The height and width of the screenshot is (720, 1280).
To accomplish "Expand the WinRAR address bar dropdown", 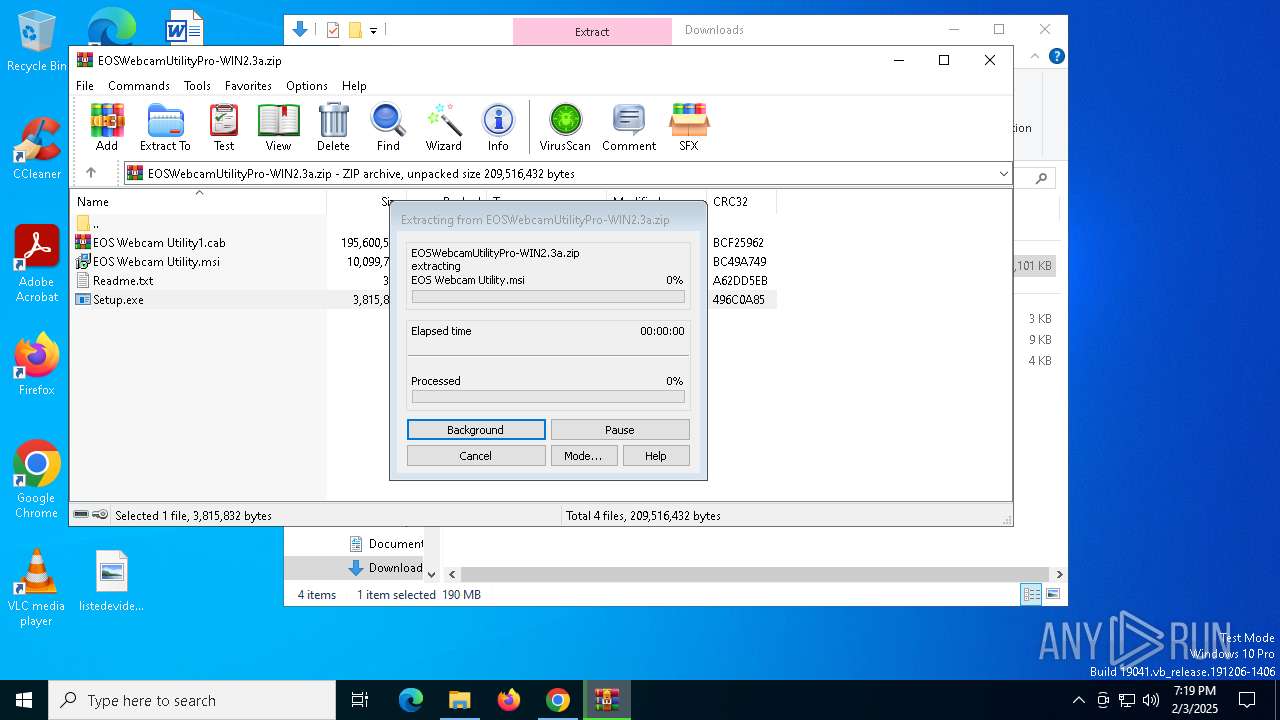I will (1003, 174).
